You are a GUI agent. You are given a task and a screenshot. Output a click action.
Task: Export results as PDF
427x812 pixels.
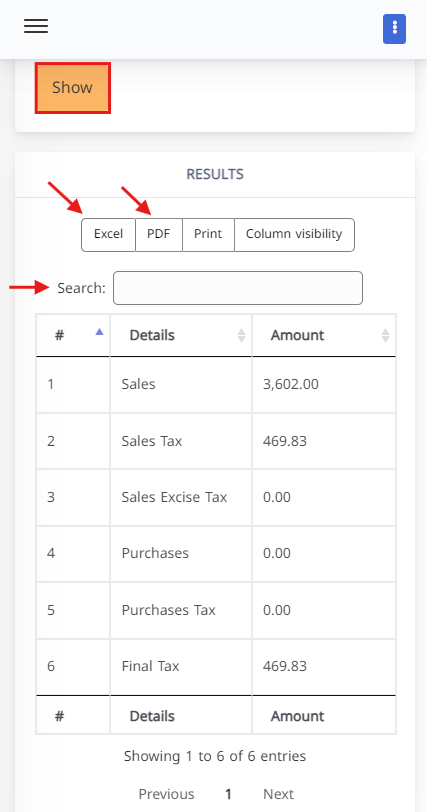point(158,235)
